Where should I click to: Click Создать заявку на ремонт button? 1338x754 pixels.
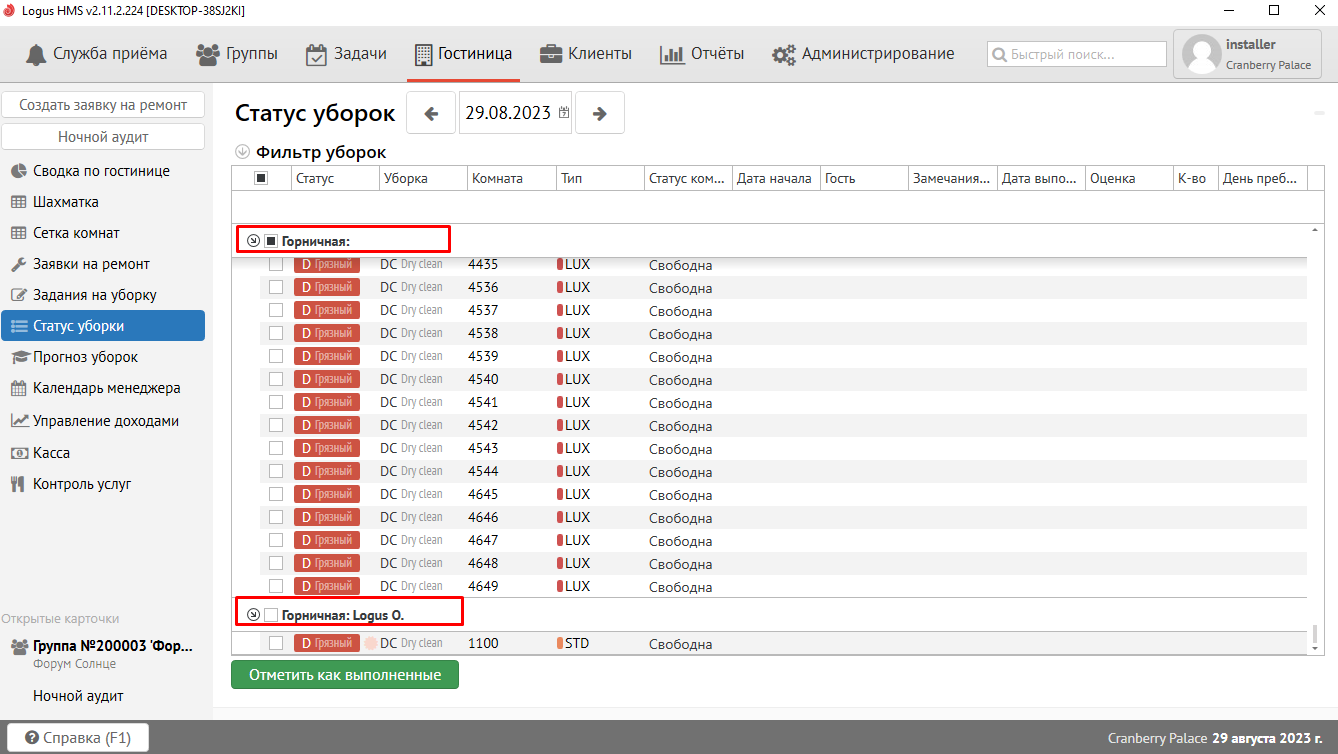pyautogui.click(x=103, y=105)
